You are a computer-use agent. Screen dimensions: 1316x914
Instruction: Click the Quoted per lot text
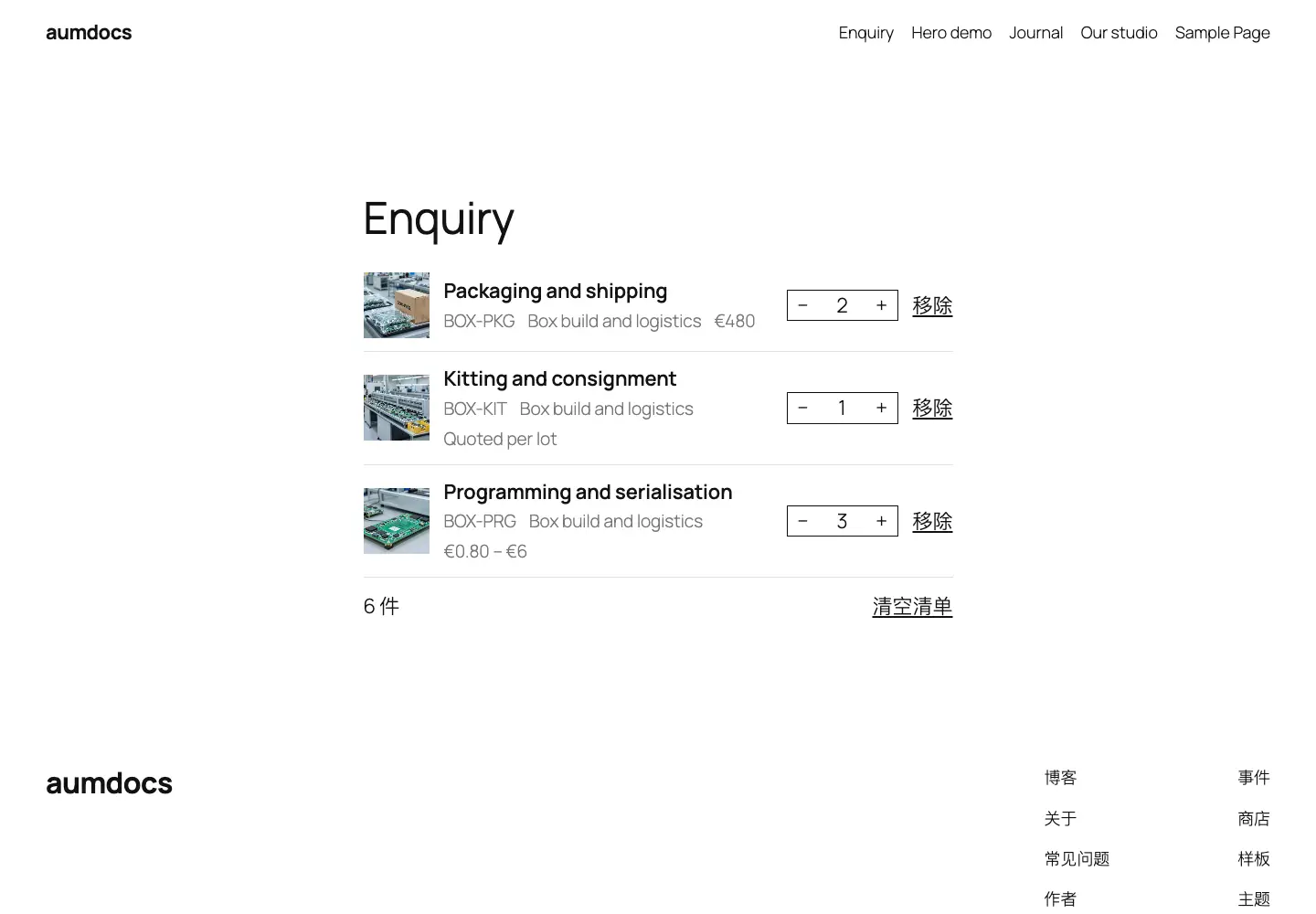[x=500, y=439]
